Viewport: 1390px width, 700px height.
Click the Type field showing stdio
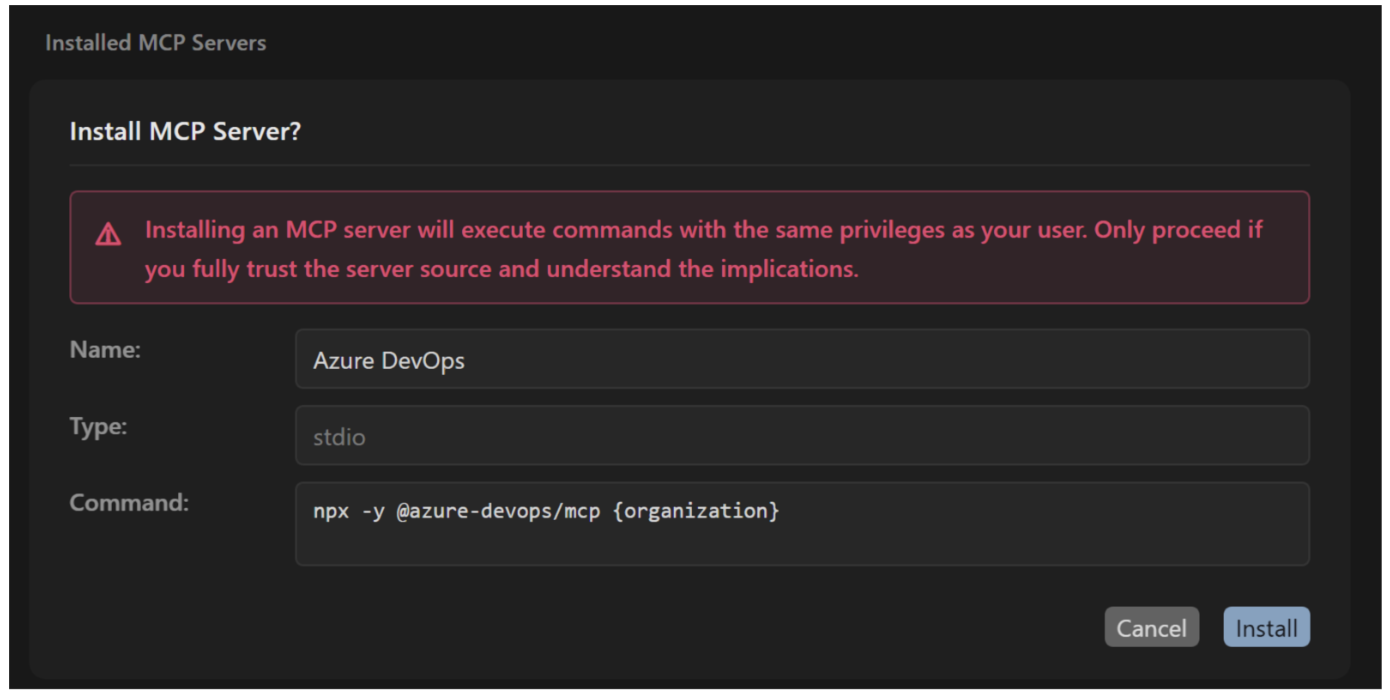(x=801, y=437)
